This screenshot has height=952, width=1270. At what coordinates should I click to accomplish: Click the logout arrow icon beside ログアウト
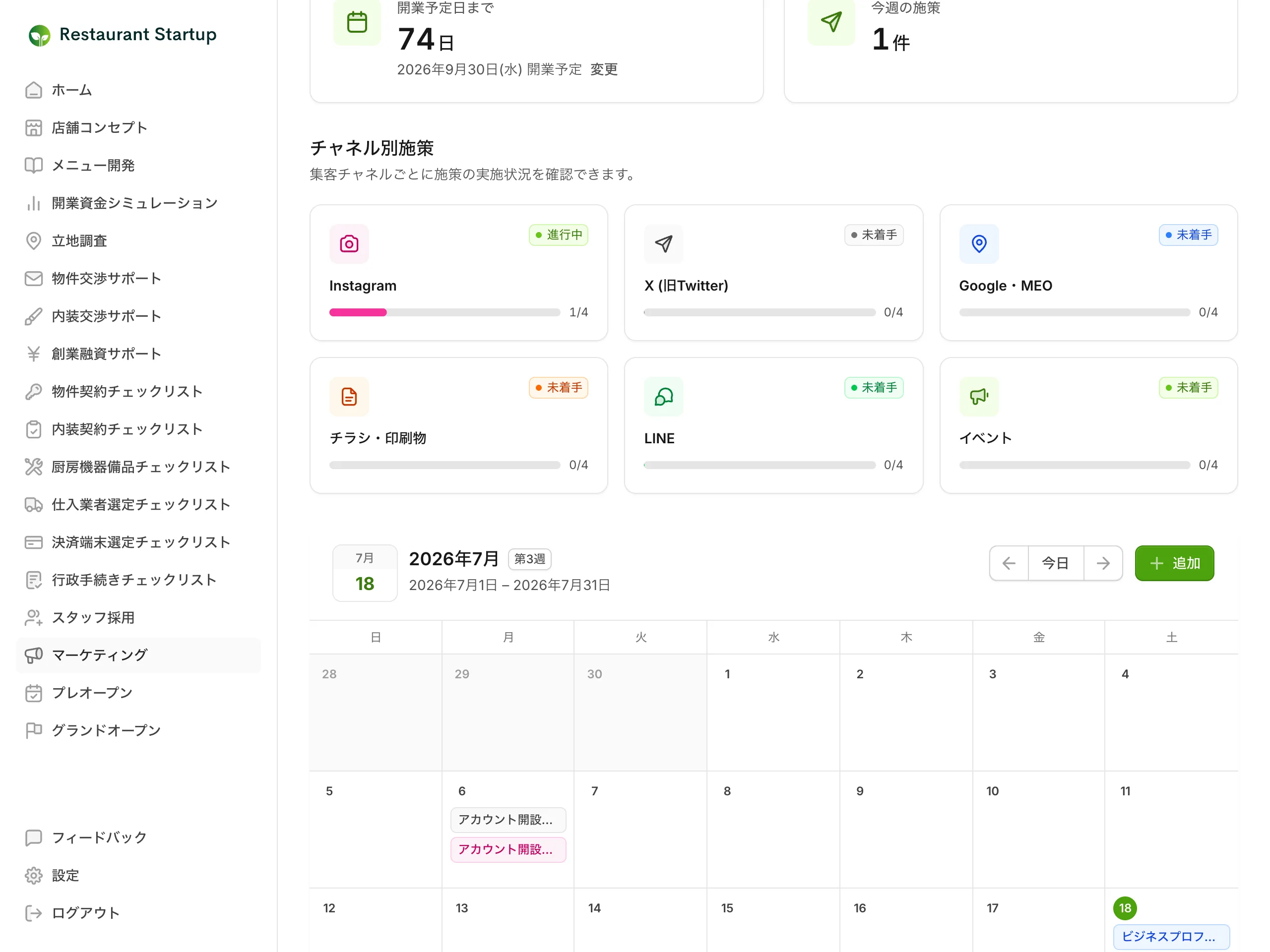click(34, 913)
